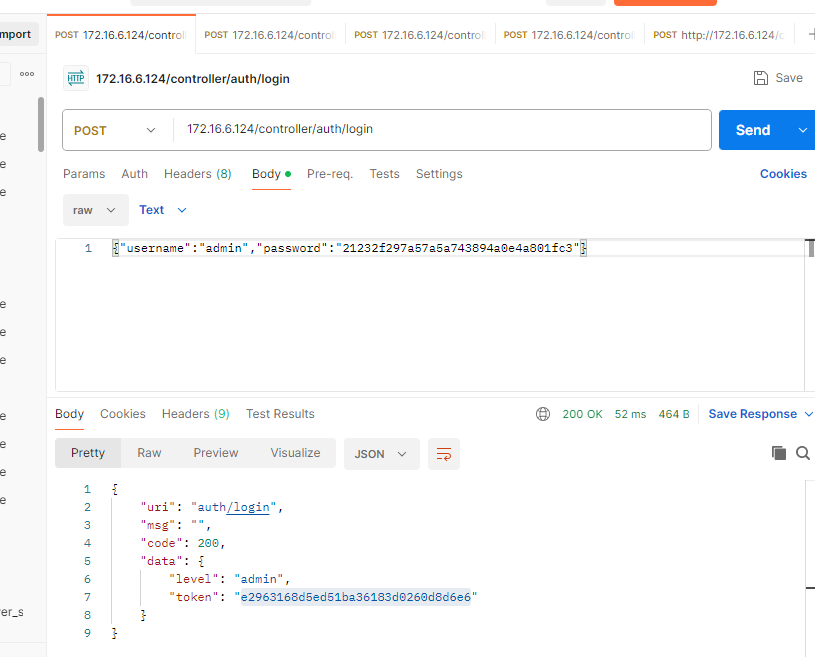Click the sidebar vertical scrollbar
Screen dimensions: 815x657
click(41, 124)
